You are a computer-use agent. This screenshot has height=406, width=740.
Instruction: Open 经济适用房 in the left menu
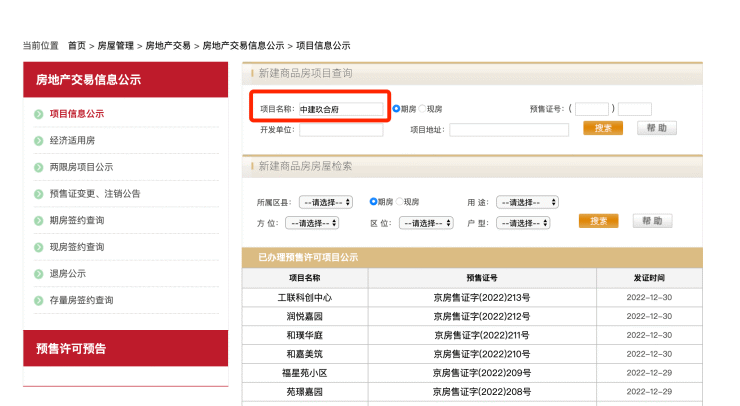[72, 140]
